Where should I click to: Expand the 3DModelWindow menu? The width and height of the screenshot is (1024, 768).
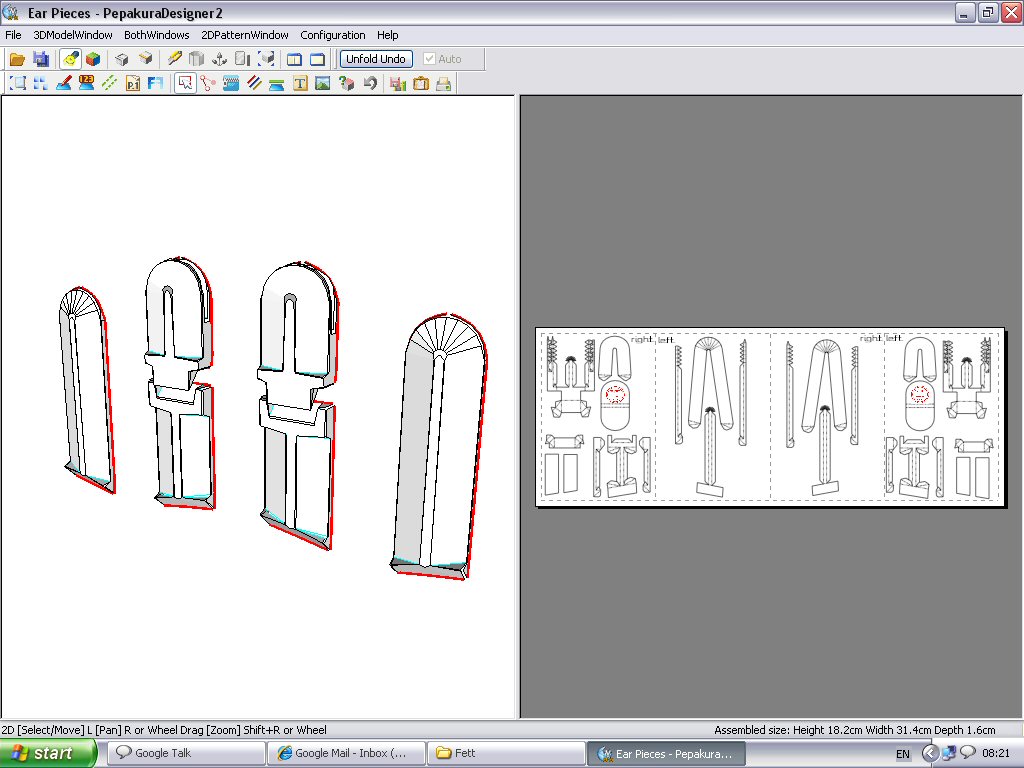73,35
